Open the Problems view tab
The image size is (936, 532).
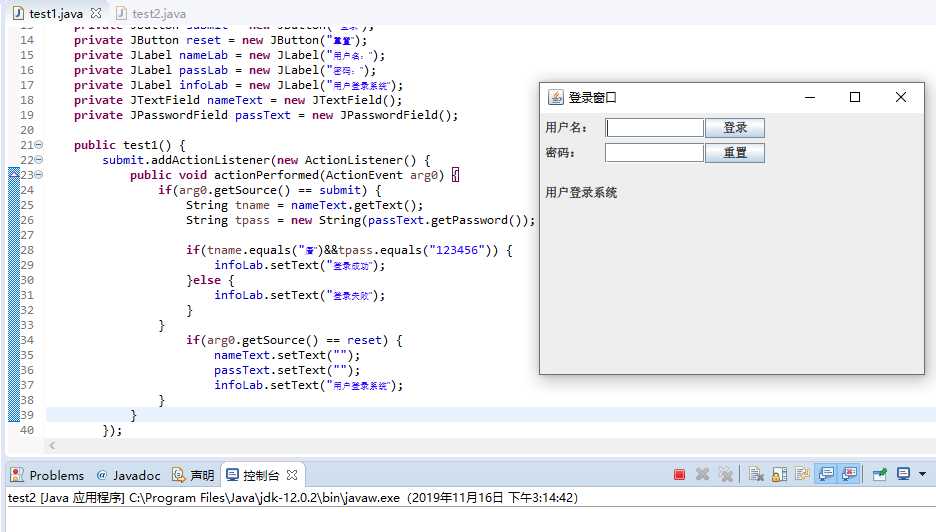(x=48, y=475)
